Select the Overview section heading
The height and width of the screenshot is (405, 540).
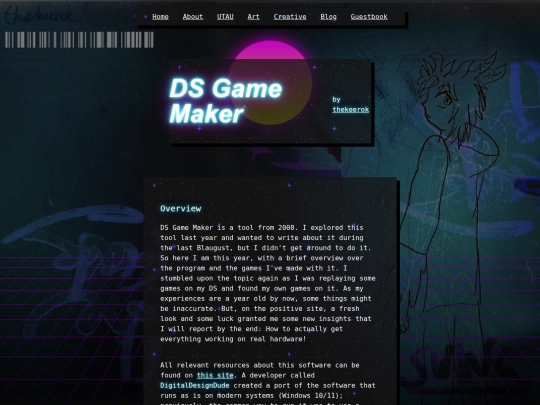pyautogui.click(x=180, y=209)
